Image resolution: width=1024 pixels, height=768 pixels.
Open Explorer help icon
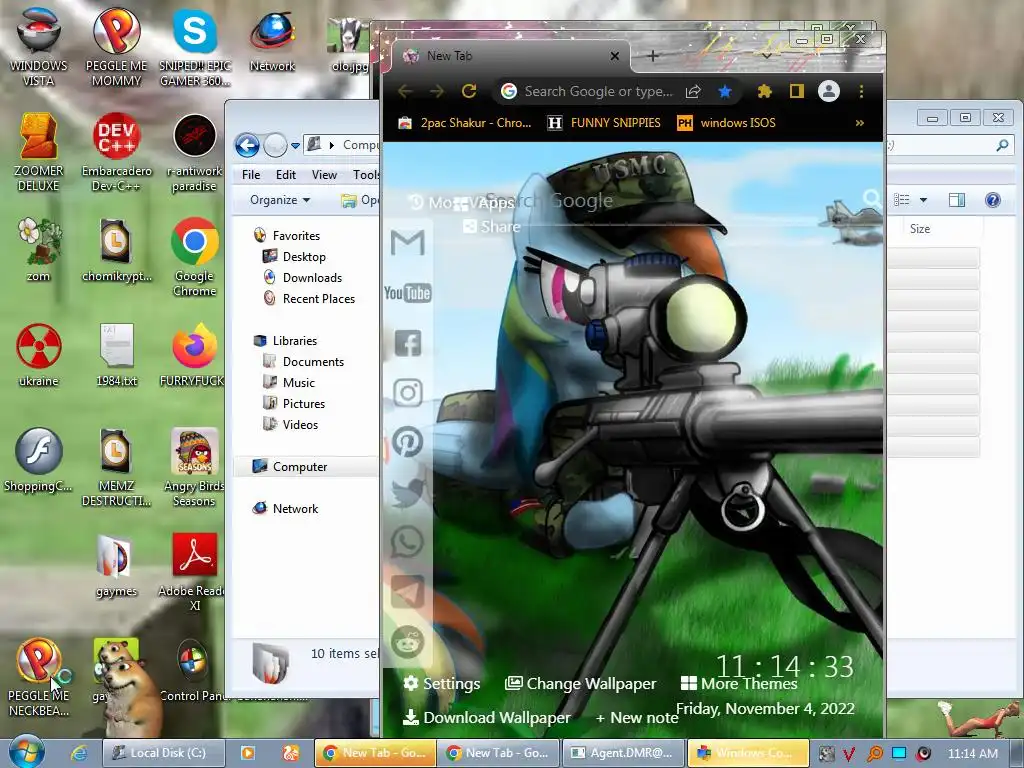point(993,200)
